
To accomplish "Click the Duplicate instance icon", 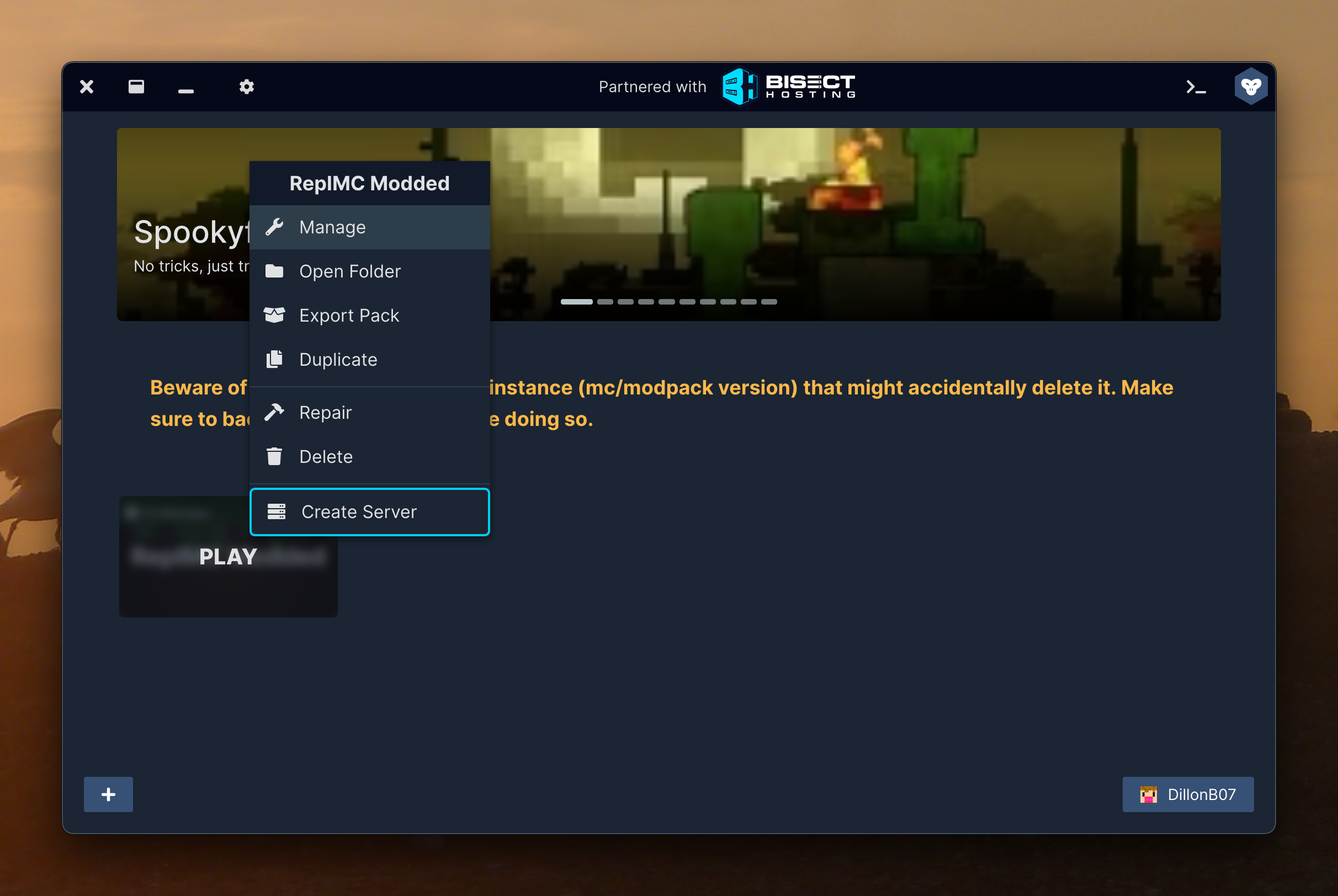I will click(x=275, y=359).
